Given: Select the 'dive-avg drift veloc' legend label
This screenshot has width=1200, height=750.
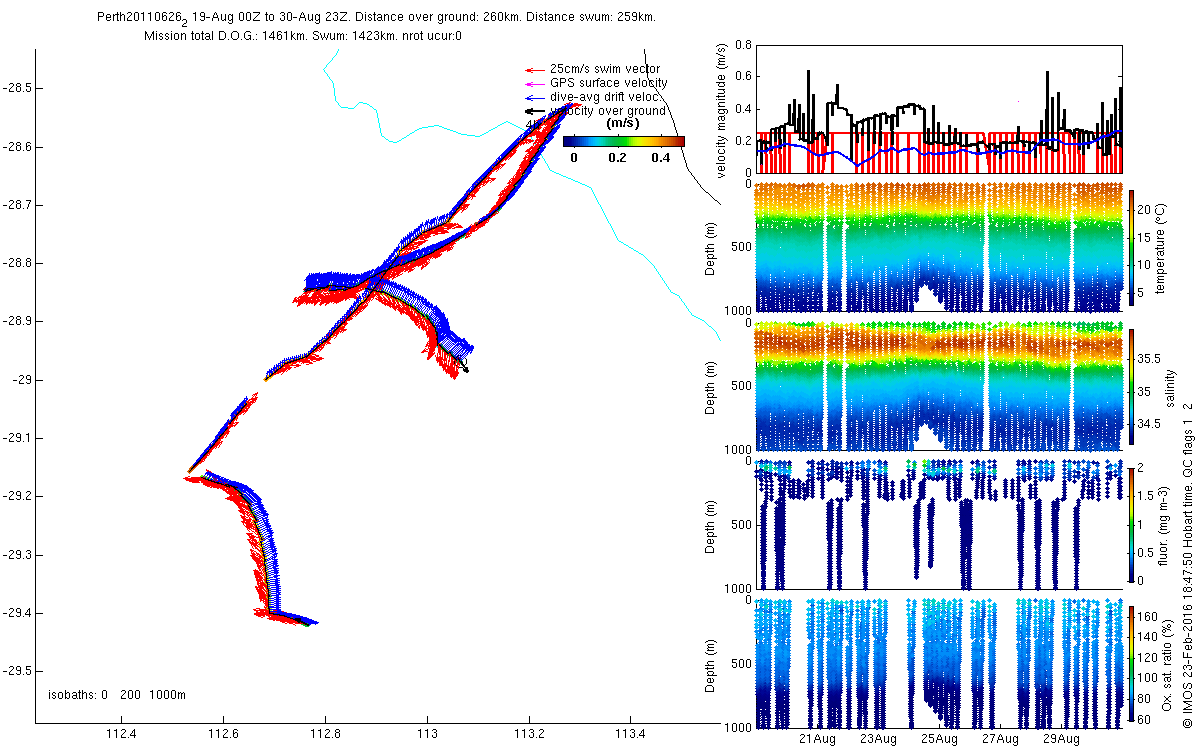Looking at the screenshot, I should (605, 96).
